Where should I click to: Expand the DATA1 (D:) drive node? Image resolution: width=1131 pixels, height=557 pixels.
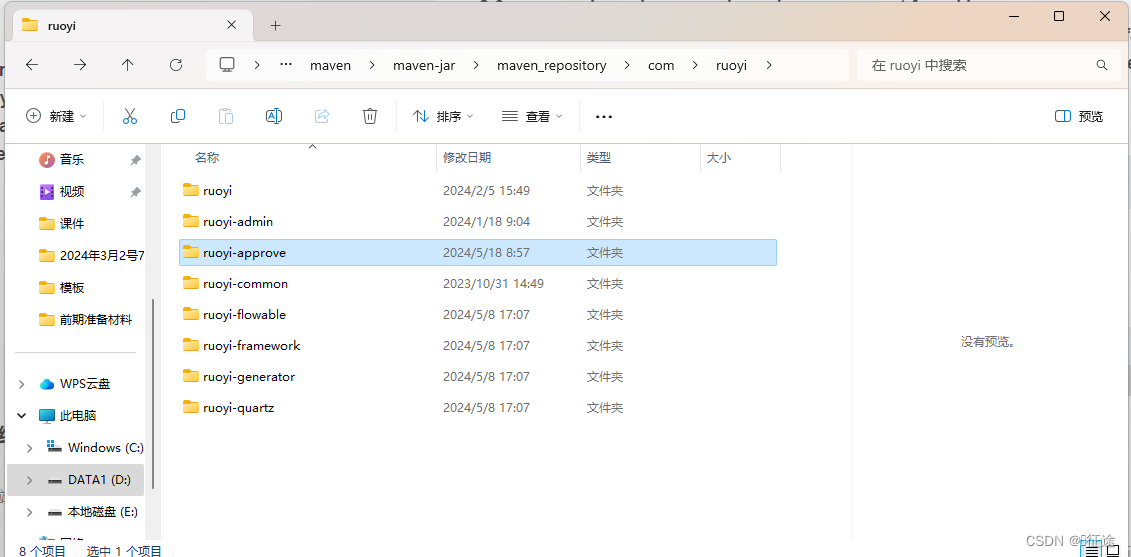30,480
